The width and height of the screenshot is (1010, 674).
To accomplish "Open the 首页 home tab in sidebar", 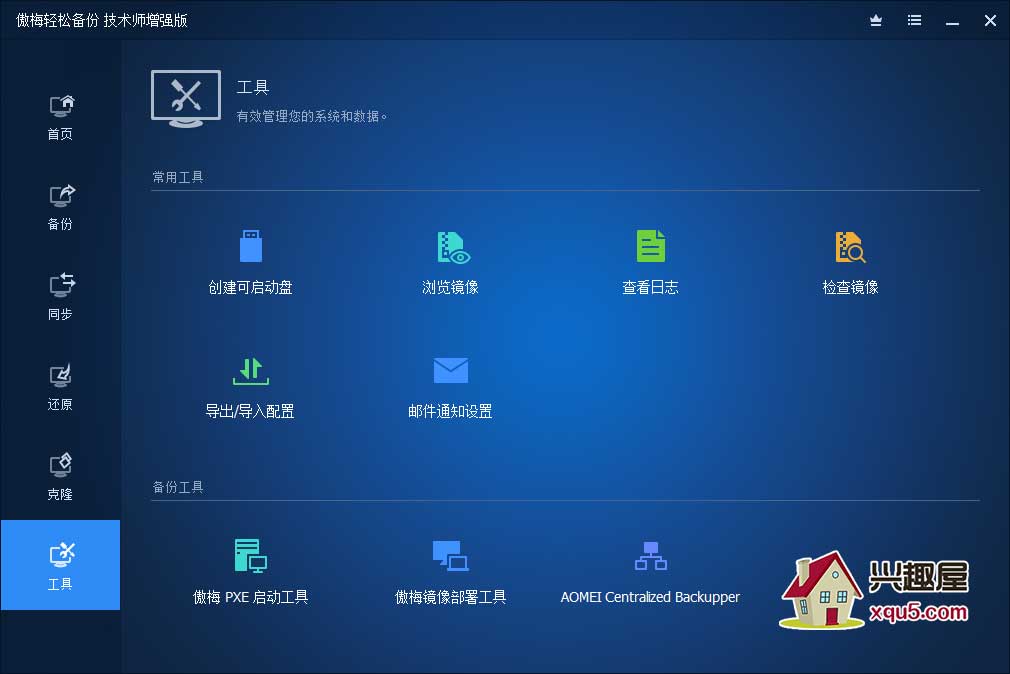I will point(61,117).
